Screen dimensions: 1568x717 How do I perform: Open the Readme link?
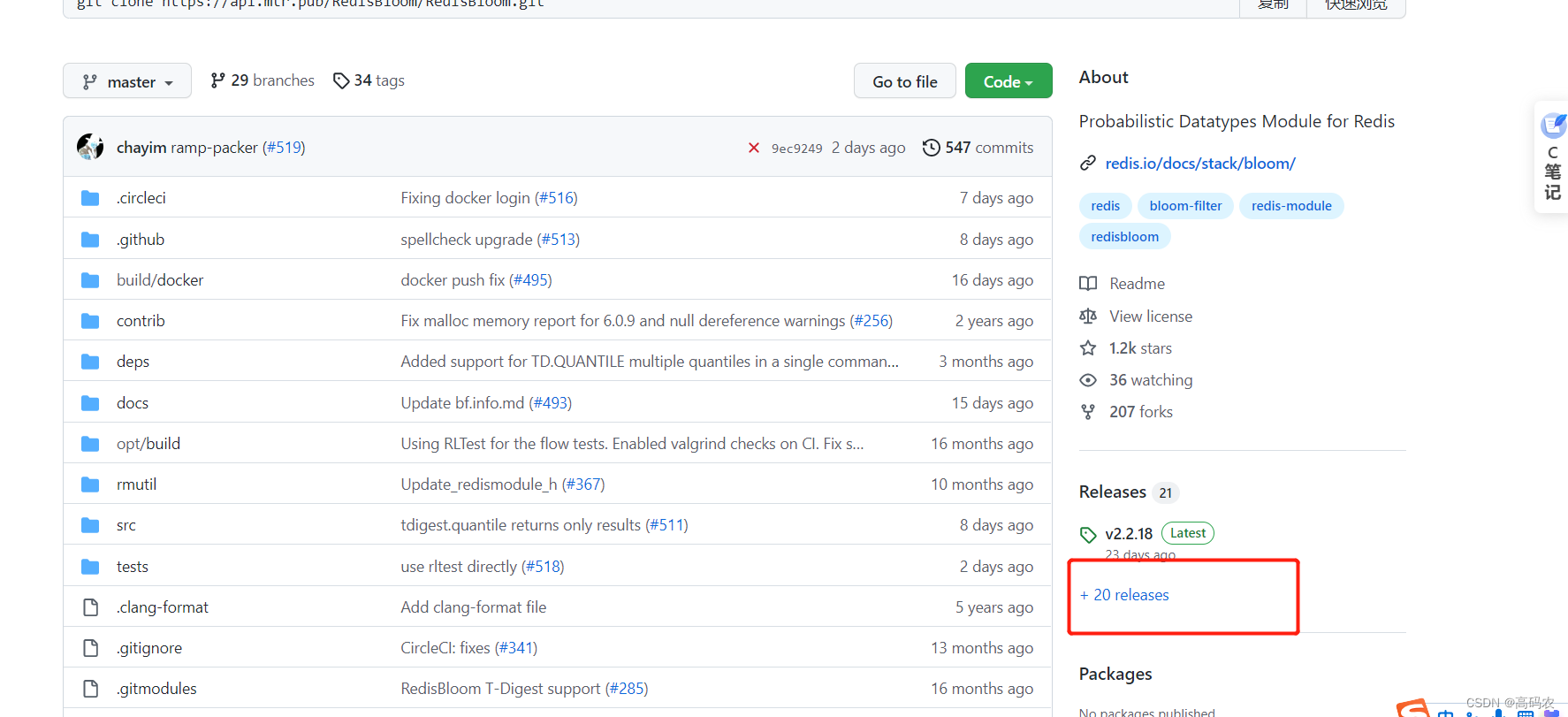tap(1137, 284)
